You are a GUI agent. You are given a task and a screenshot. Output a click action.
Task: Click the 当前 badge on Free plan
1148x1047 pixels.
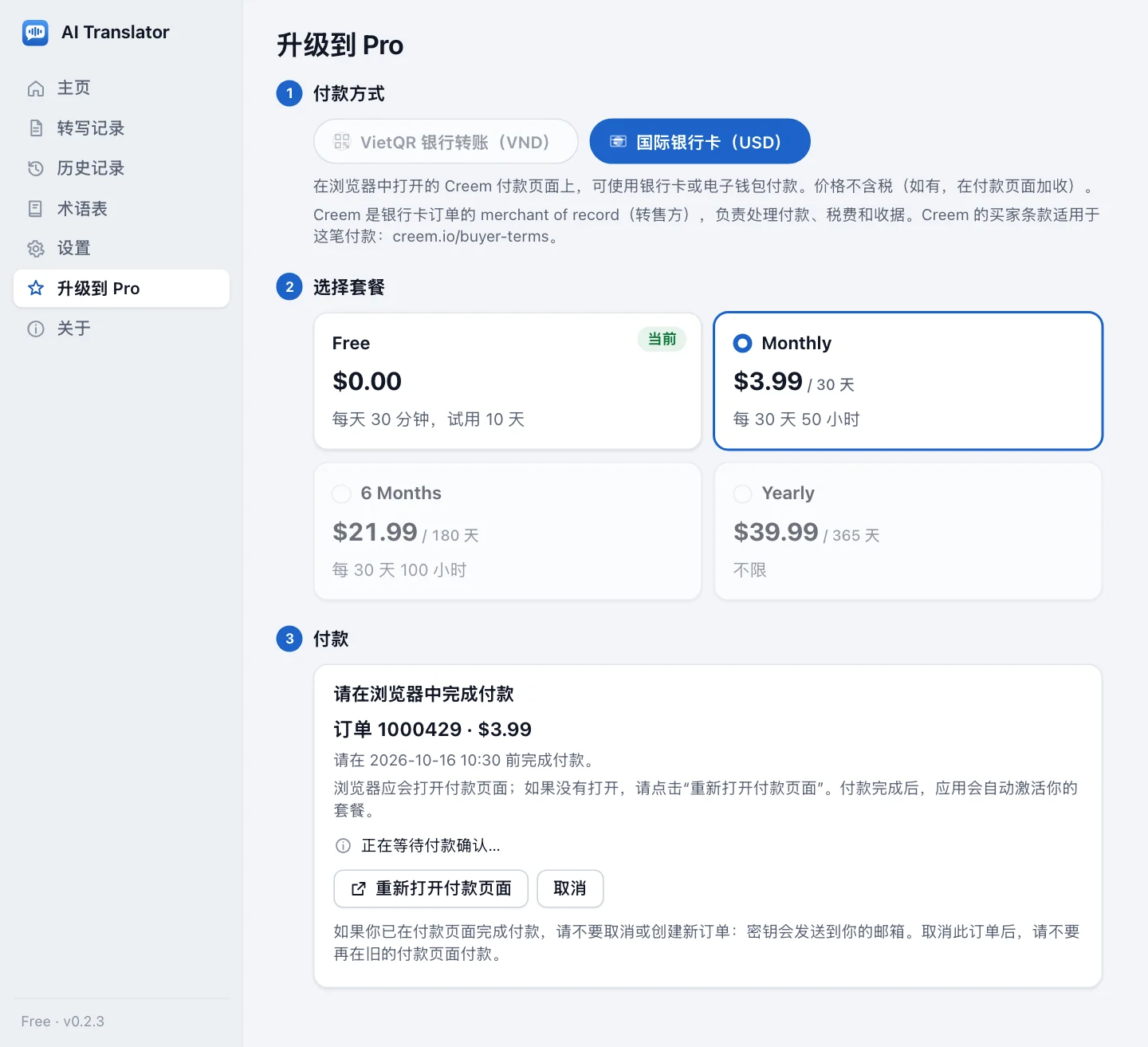[x=662, y=340]
